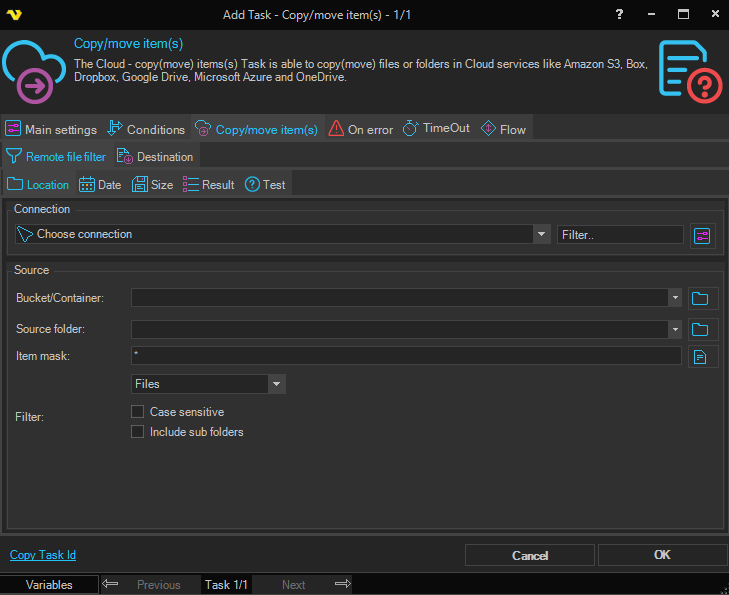Click the connection settings icon beside Filter
729x595 pixels.
(702, 235)
